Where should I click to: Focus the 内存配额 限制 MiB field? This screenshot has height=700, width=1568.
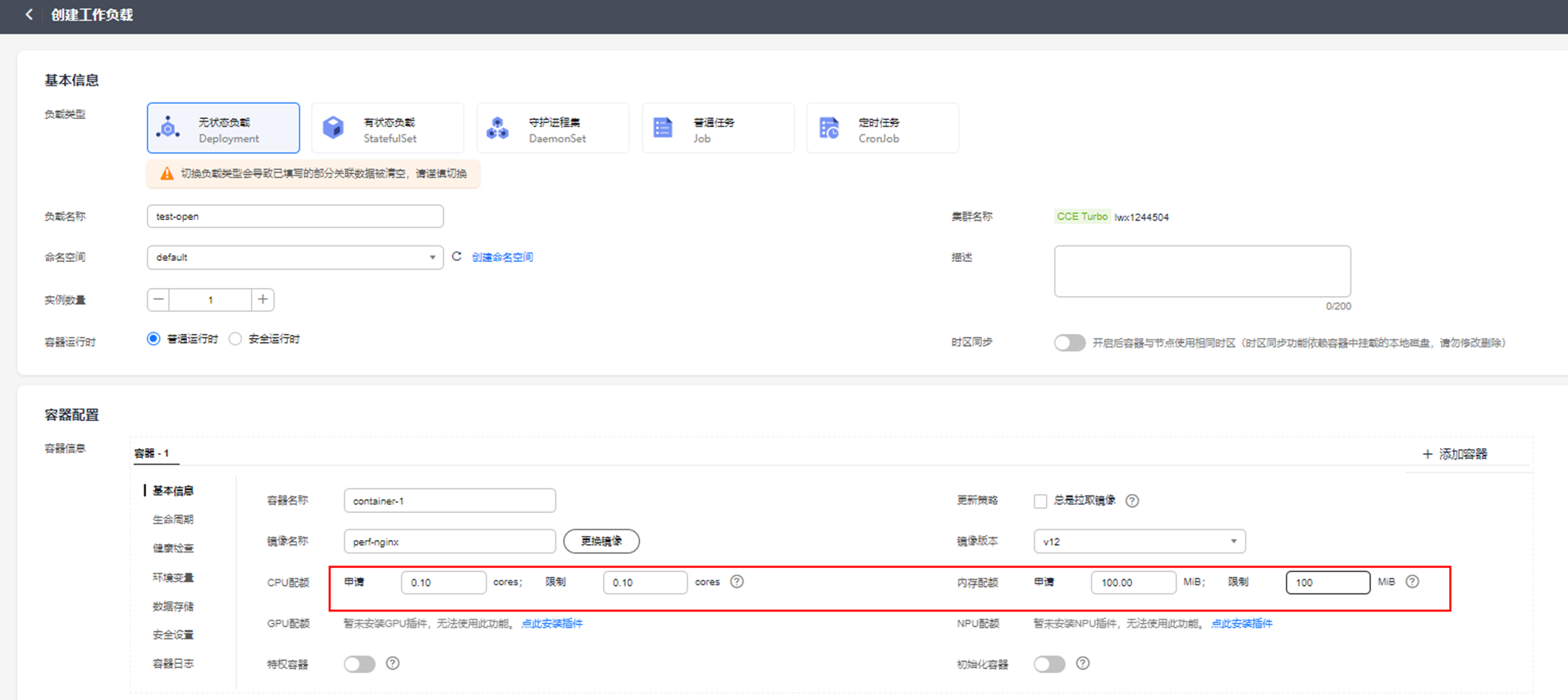point(1328,583)
